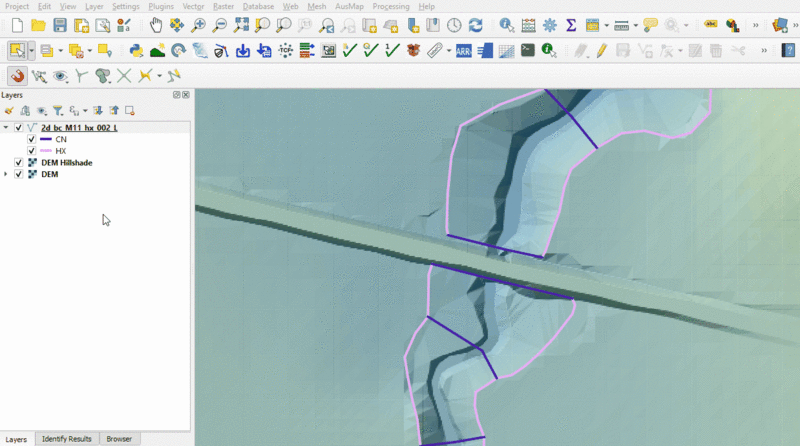Image resolution: width=800 pixels, height=446 pixels.
Task: Click the Statistical Summary sigma icon
Action: 571,25
